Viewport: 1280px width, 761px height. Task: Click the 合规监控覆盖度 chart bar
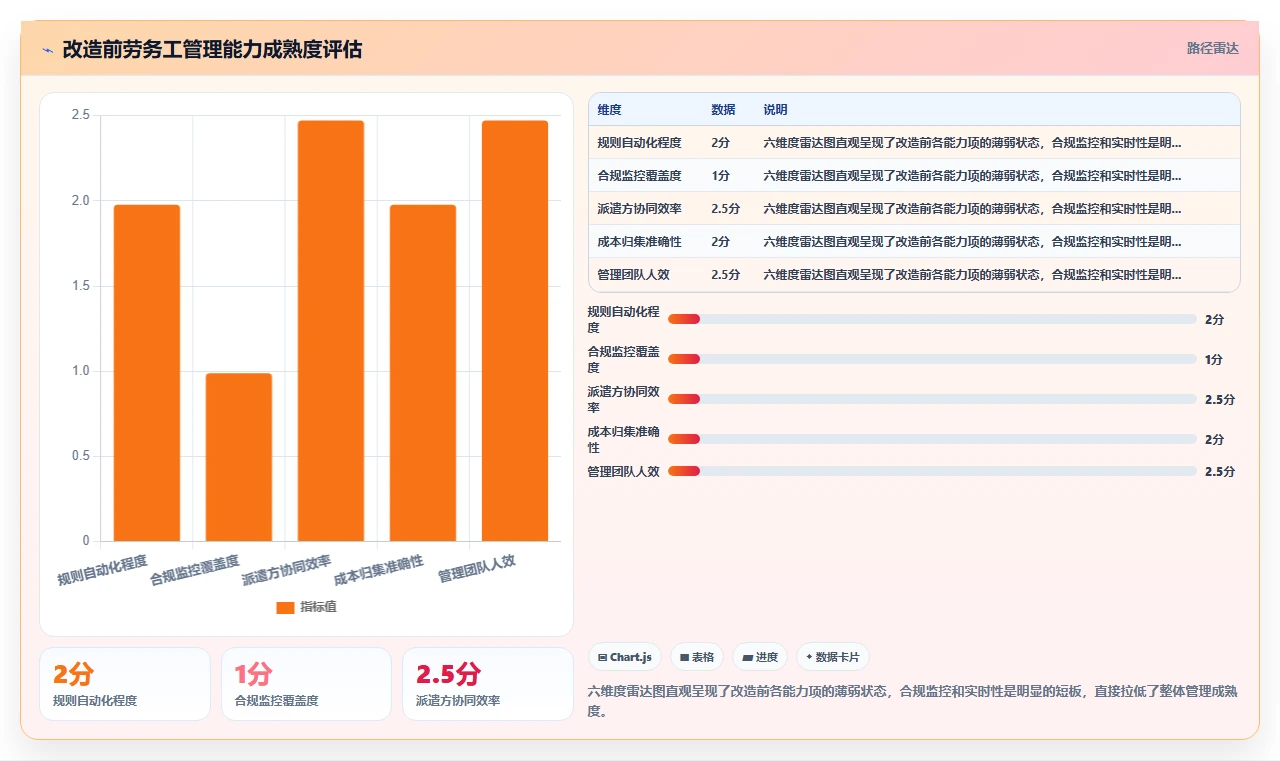pyautogui.click(x=239, y=457)
